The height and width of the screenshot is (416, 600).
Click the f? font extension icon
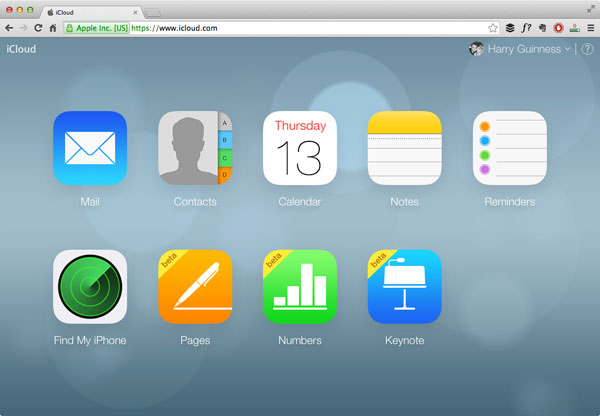click(526, 28)
